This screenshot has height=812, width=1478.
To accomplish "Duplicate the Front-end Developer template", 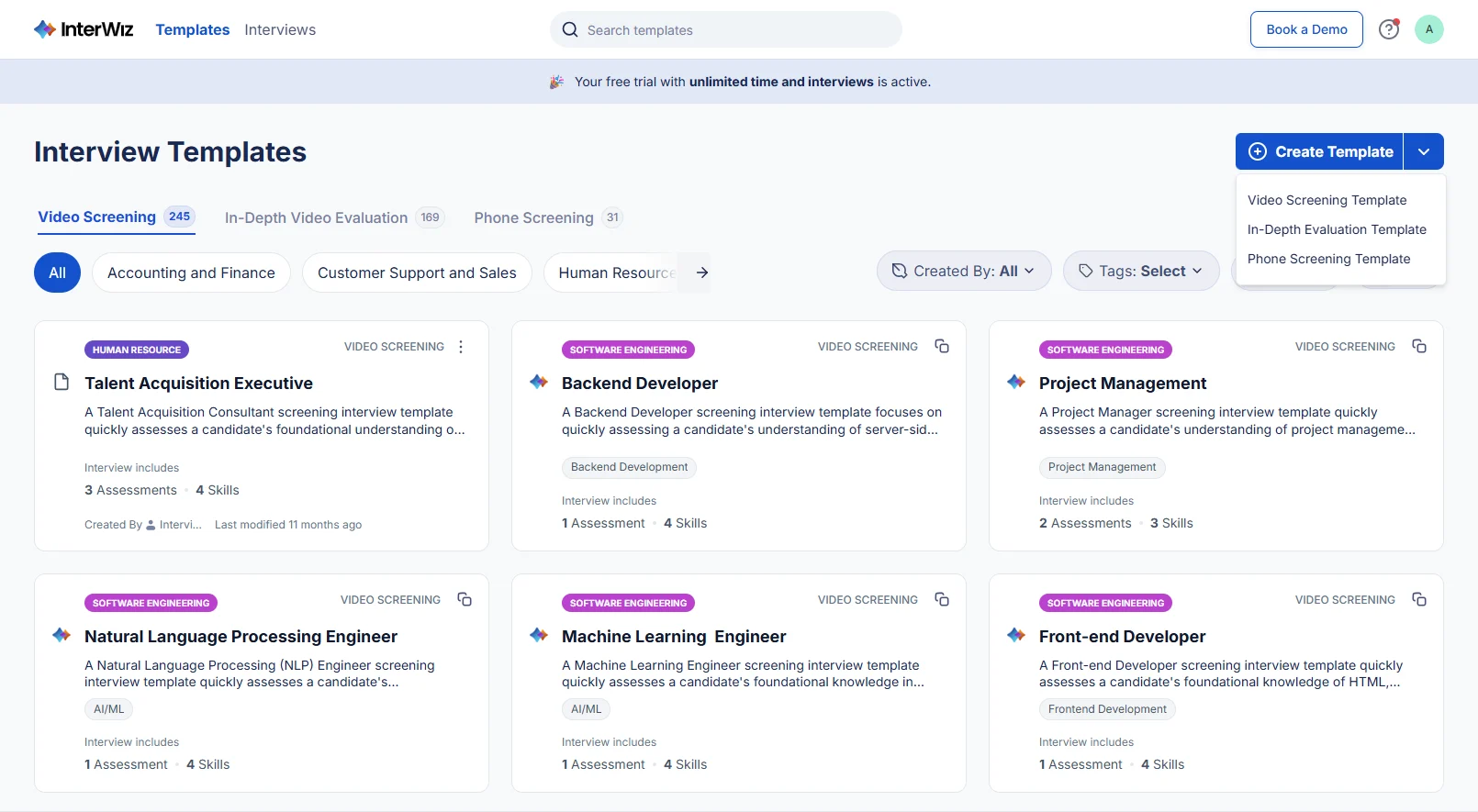I will point(1419,599).
